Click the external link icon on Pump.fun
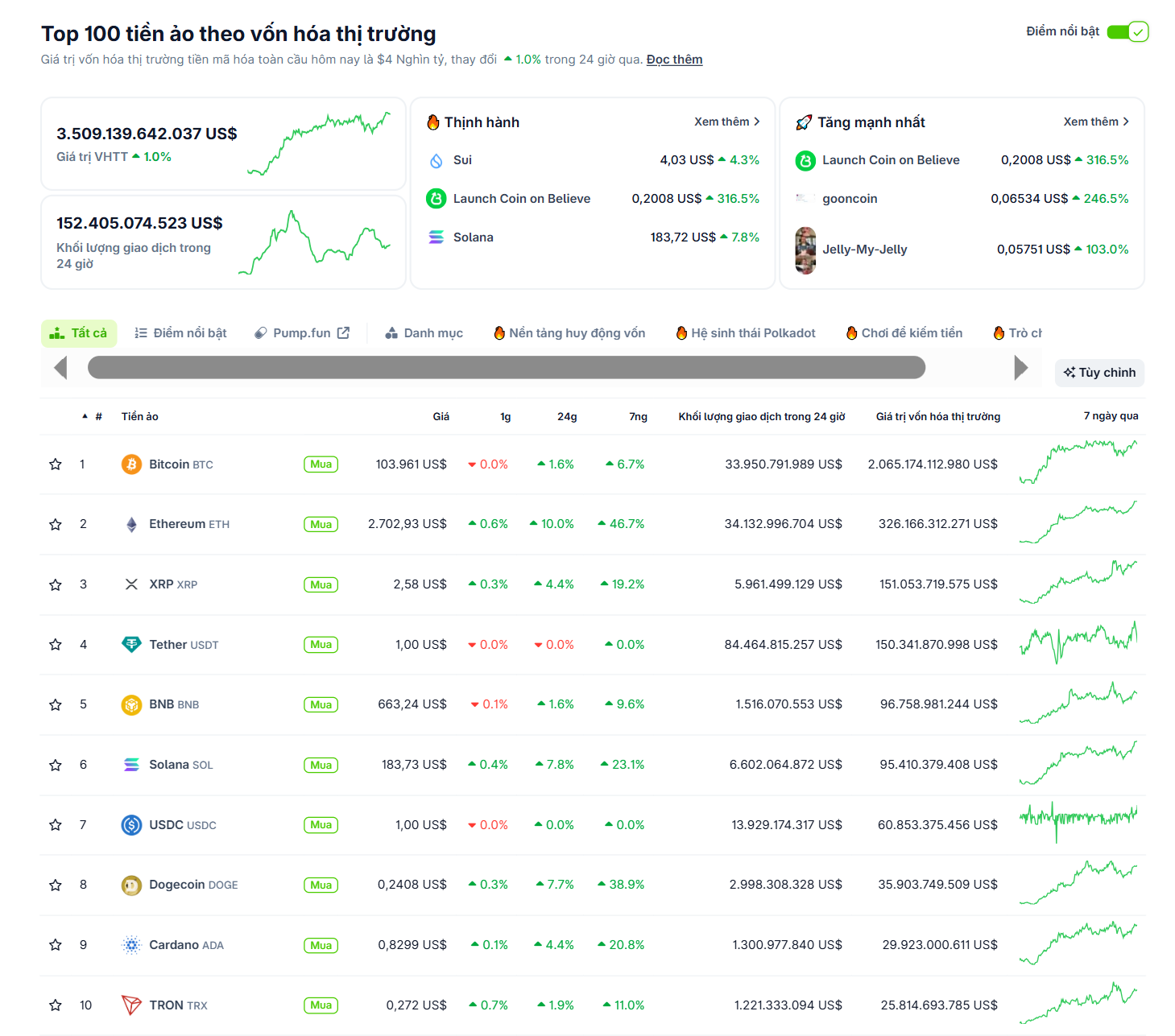This screenshot has height=1036, width=1175. [343, 332]
